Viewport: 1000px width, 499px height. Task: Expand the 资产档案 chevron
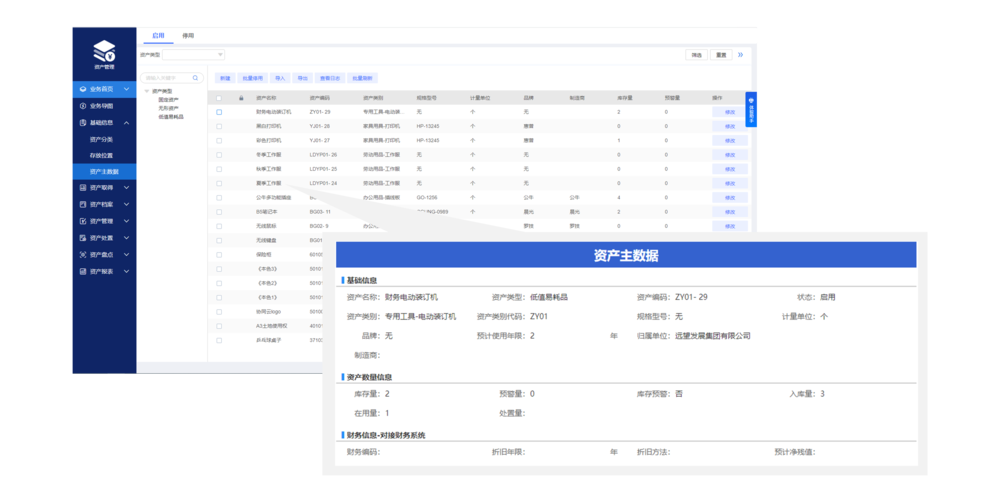click(126, 205)
